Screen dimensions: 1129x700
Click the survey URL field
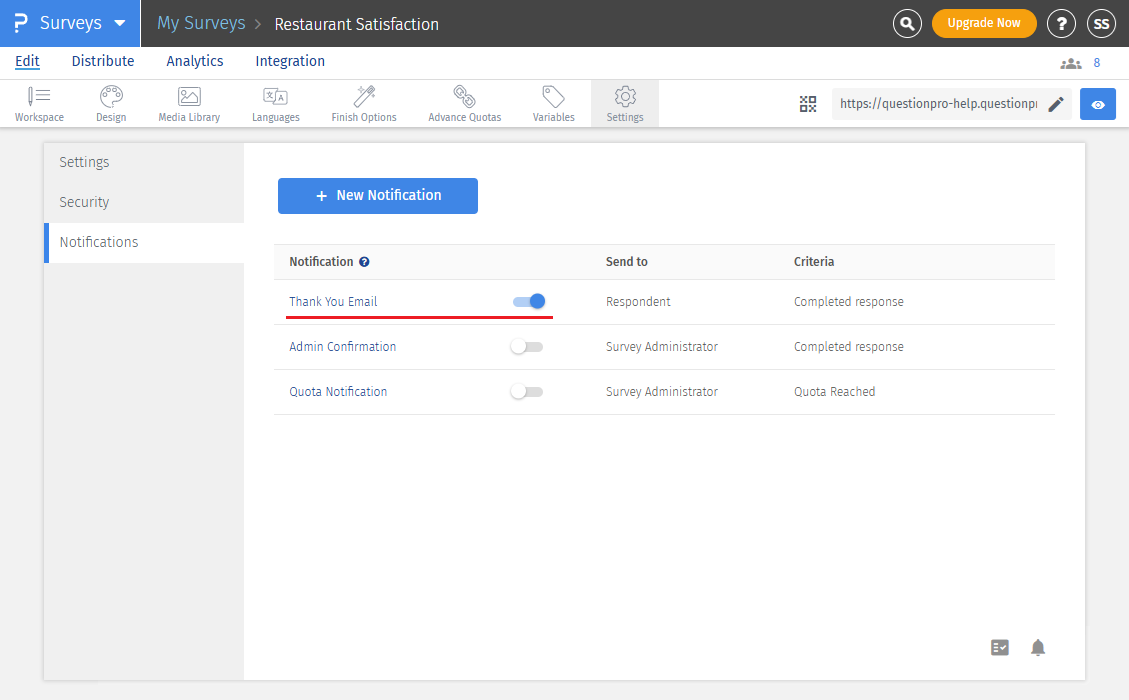coord(937,104)
